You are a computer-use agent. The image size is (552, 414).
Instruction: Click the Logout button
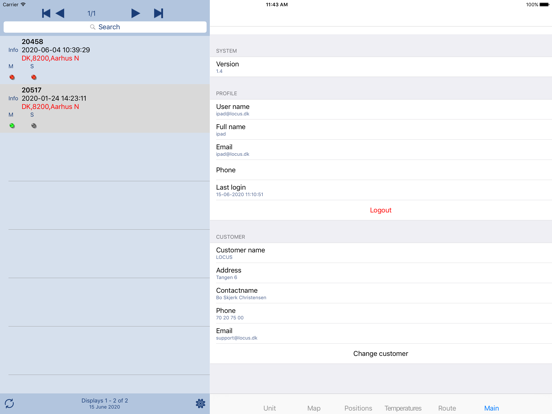(381, 210)
